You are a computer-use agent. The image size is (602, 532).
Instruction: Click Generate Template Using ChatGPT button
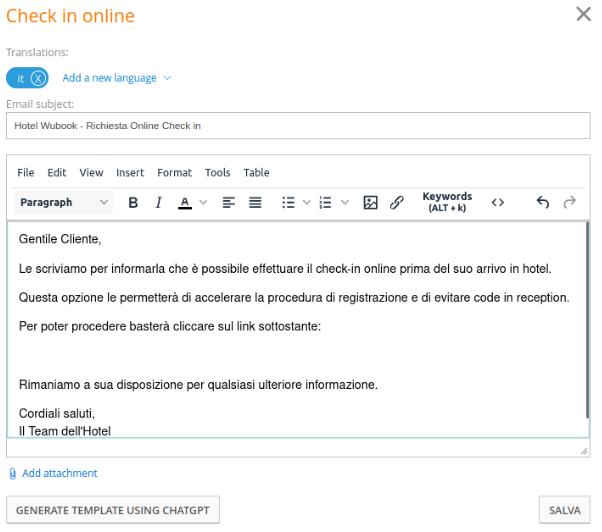[x=113, y=510]
